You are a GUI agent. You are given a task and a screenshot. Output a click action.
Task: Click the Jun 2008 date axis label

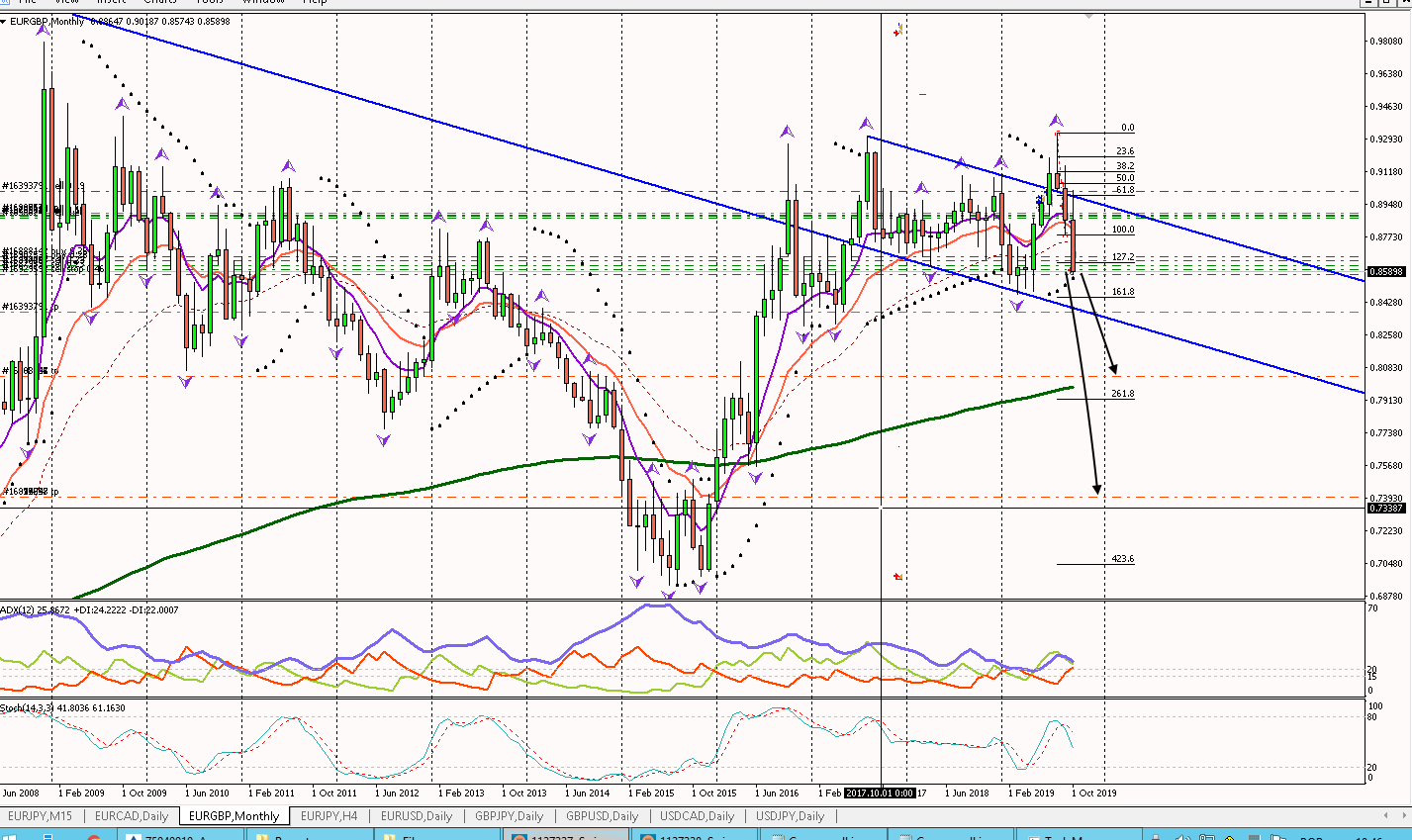tap(21, 793)
